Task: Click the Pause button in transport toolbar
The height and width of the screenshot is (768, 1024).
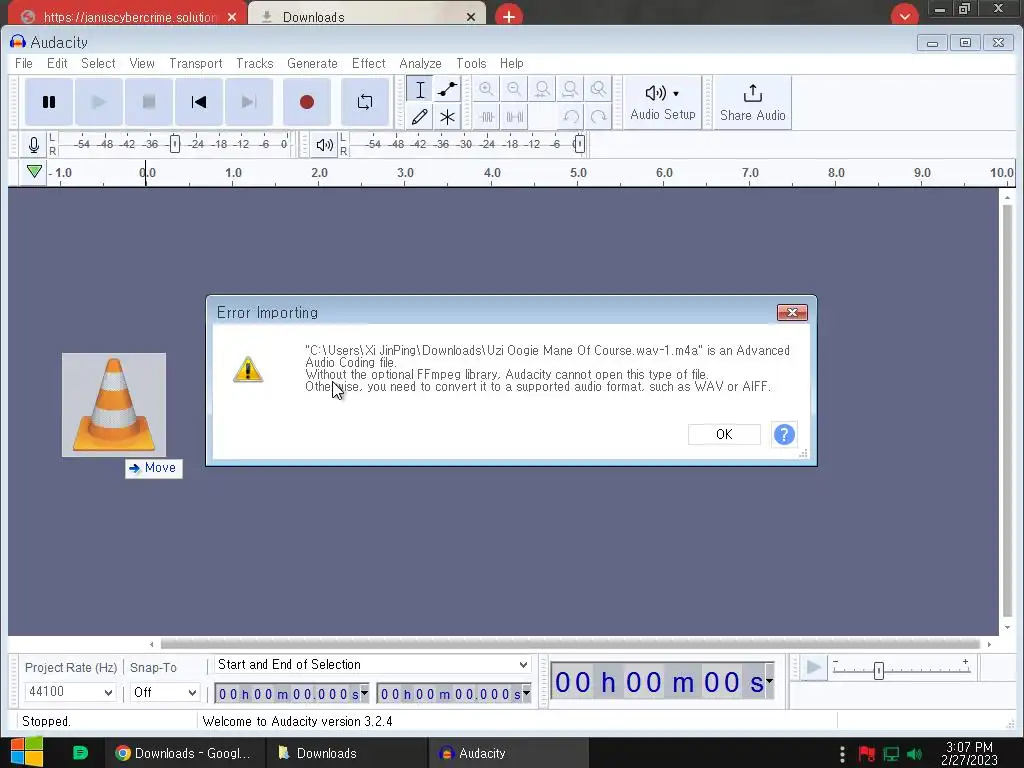Action: click(x=49, y=102)
